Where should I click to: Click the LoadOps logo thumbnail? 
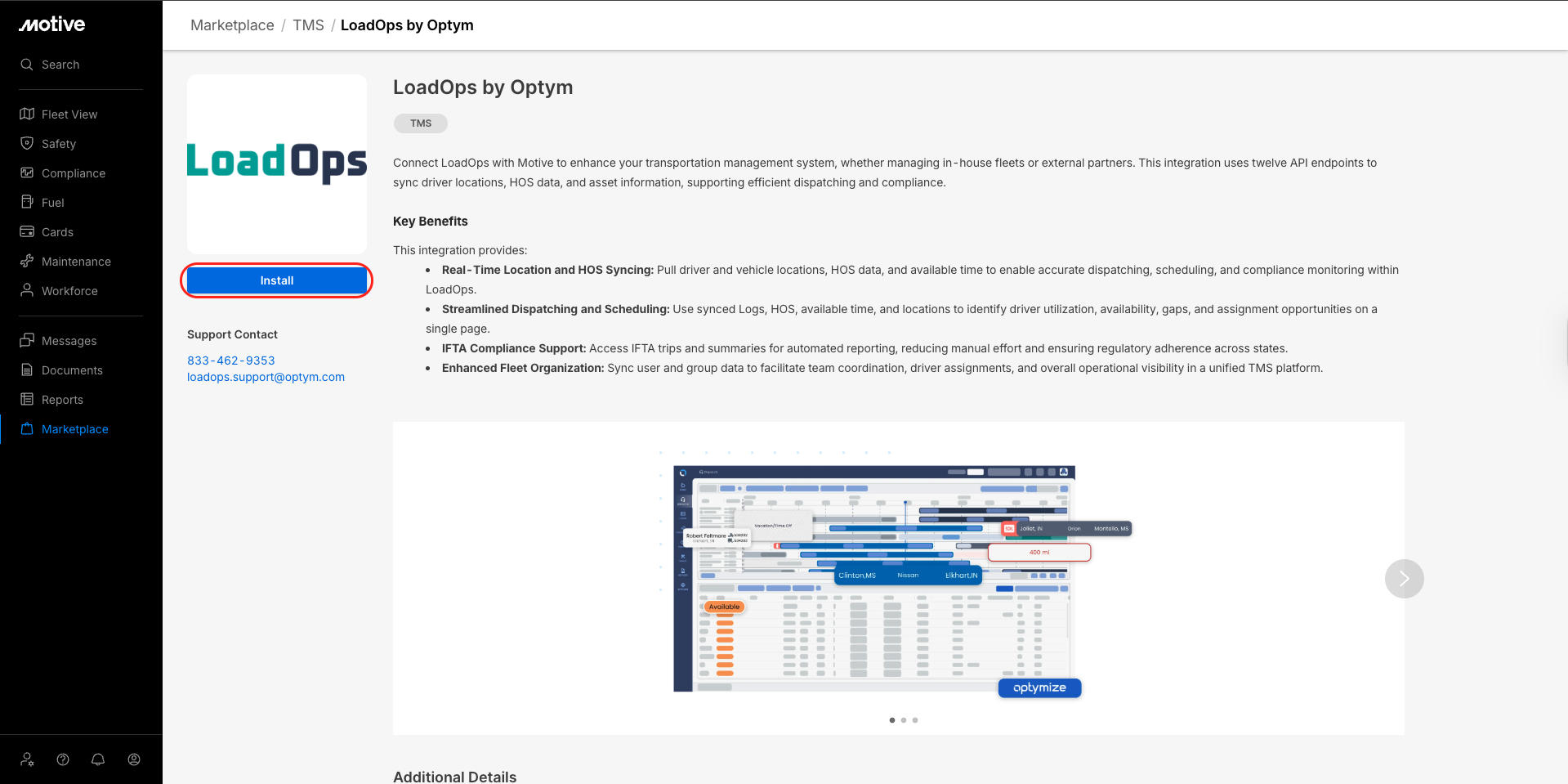[x=277, y=164]
